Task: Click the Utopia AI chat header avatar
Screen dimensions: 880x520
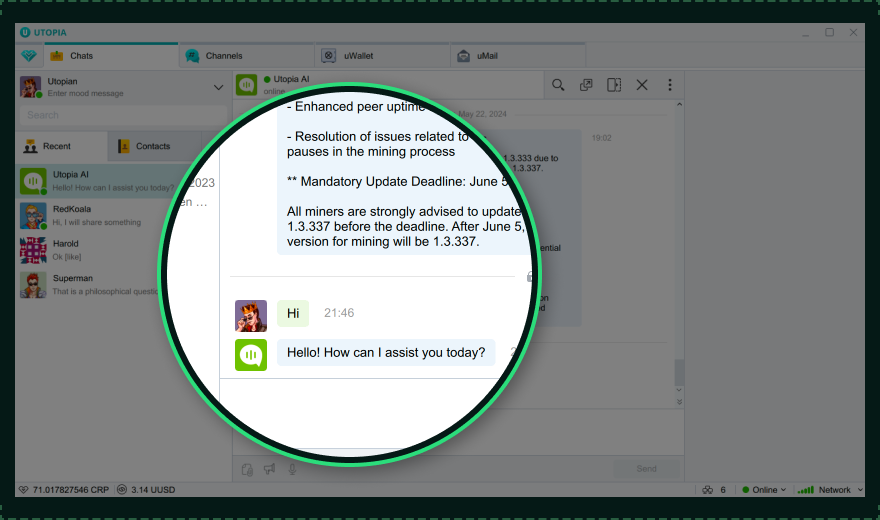Action: 246,85
